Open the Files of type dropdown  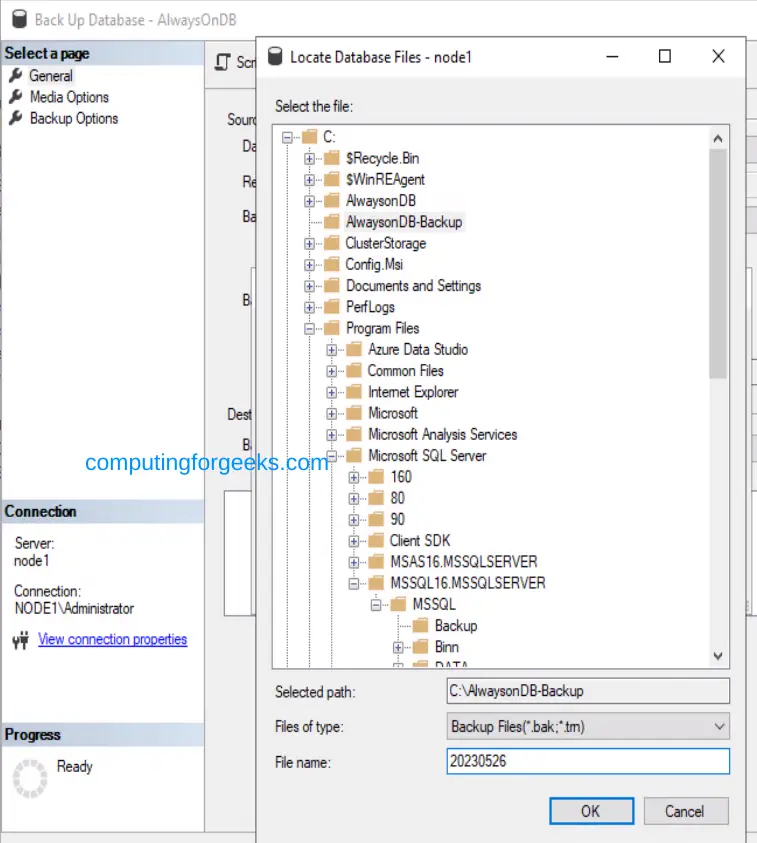point(588,727)
